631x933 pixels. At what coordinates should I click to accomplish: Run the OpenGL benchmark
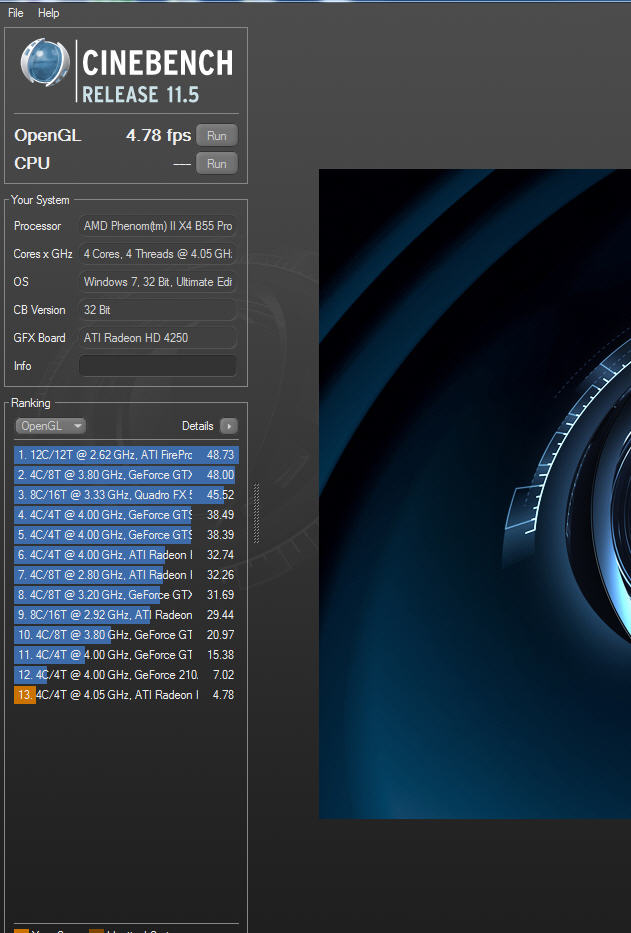pos(217,136)
